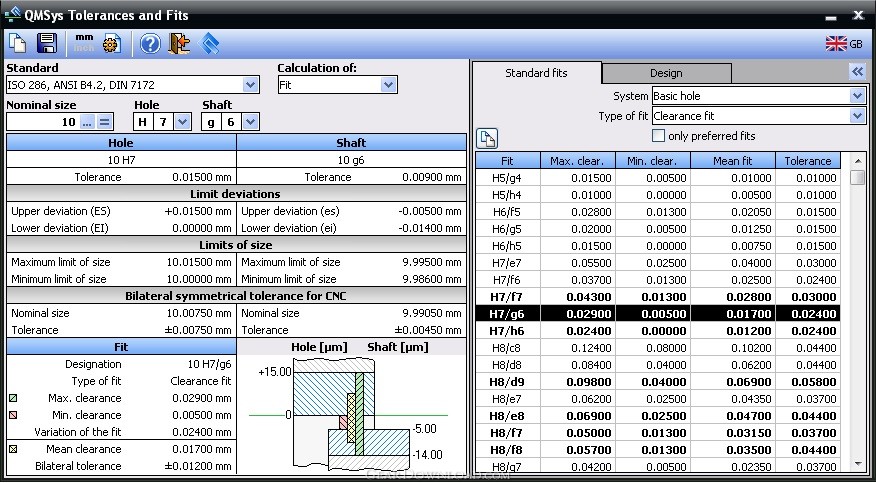Select the highlighted H7/g6 fit row

[x=658, y=314]
